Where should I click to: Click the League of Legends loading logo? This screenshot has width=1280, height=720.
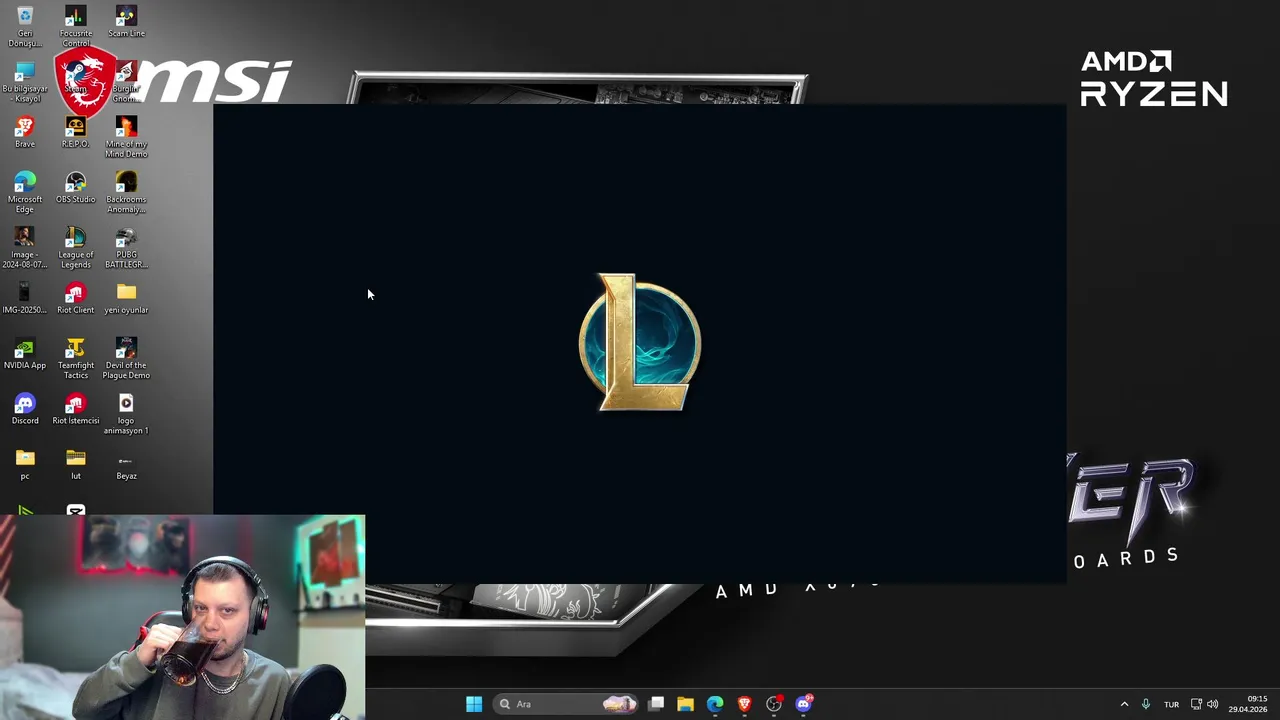tap(640, 342)
